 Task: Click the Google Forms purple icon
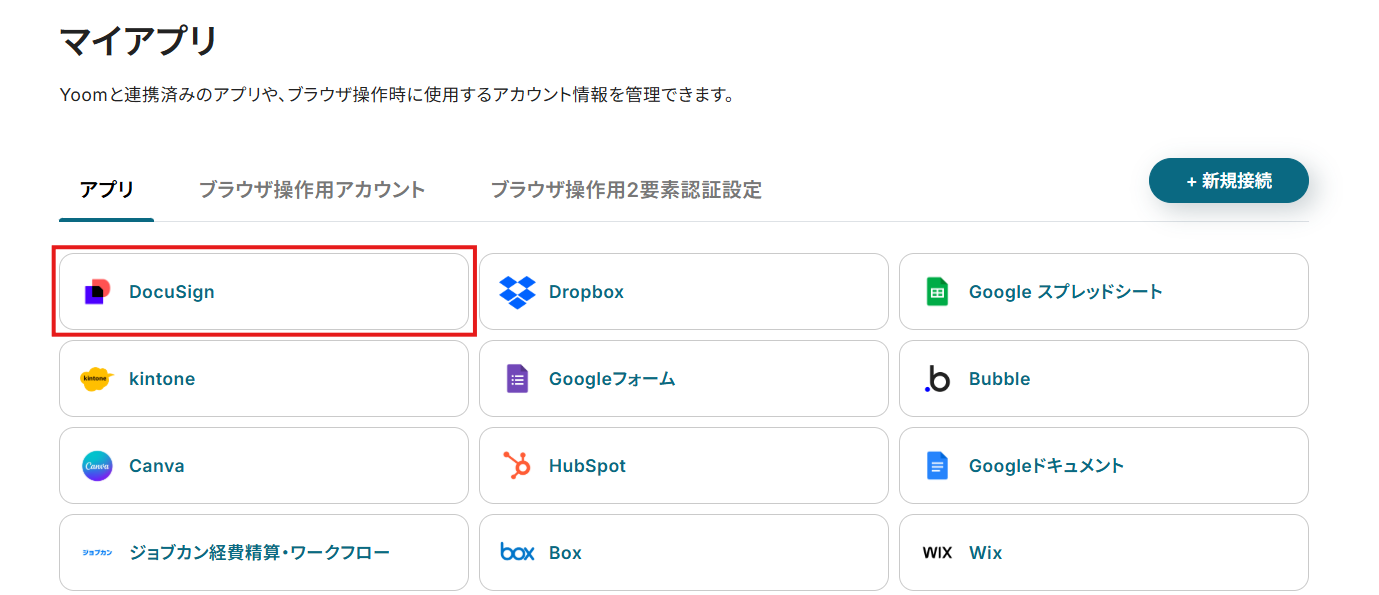point(517,379)
